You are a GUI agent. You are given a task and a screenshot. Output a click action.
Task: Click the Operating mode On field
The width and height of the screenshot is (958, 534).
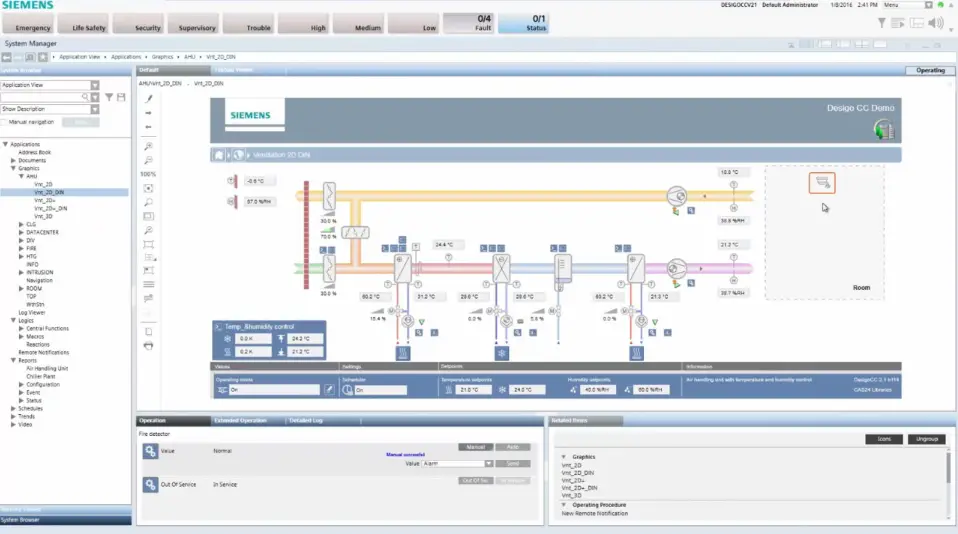(274, 390)
